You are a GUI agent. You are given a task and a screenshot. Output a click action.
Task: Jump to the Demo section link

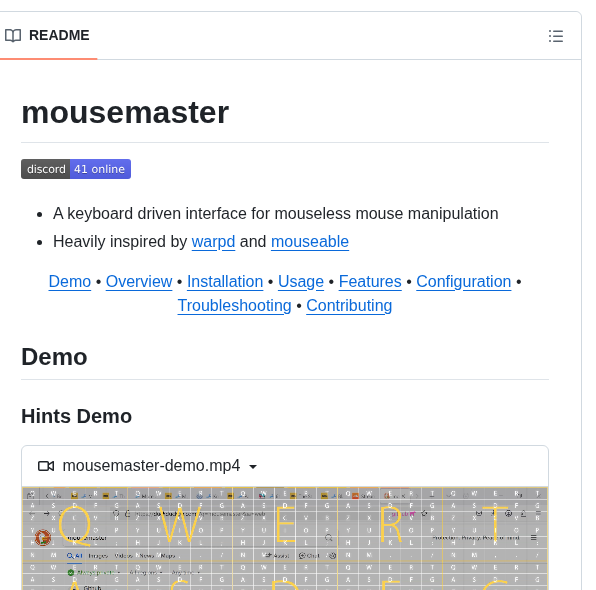pyautogui.click(x=70, y=282)
